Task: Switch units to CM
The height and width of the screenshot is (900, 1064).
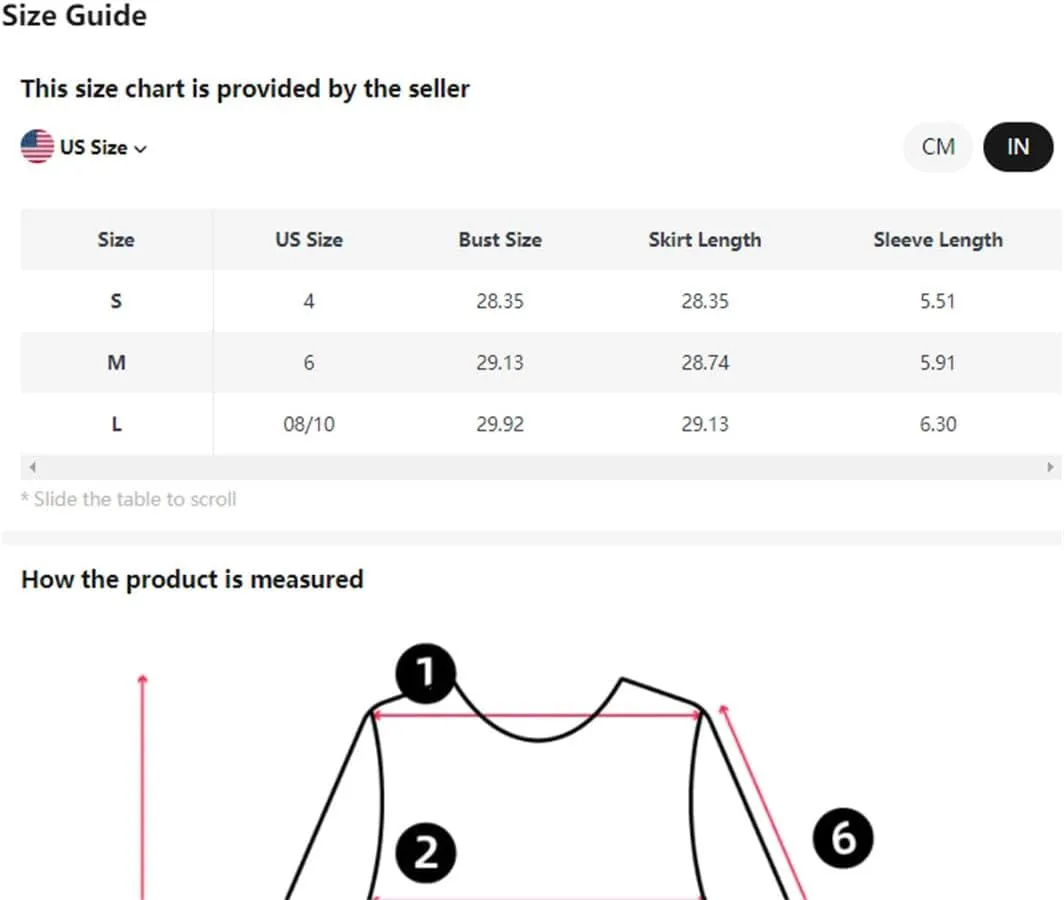Action: (938, 147)
